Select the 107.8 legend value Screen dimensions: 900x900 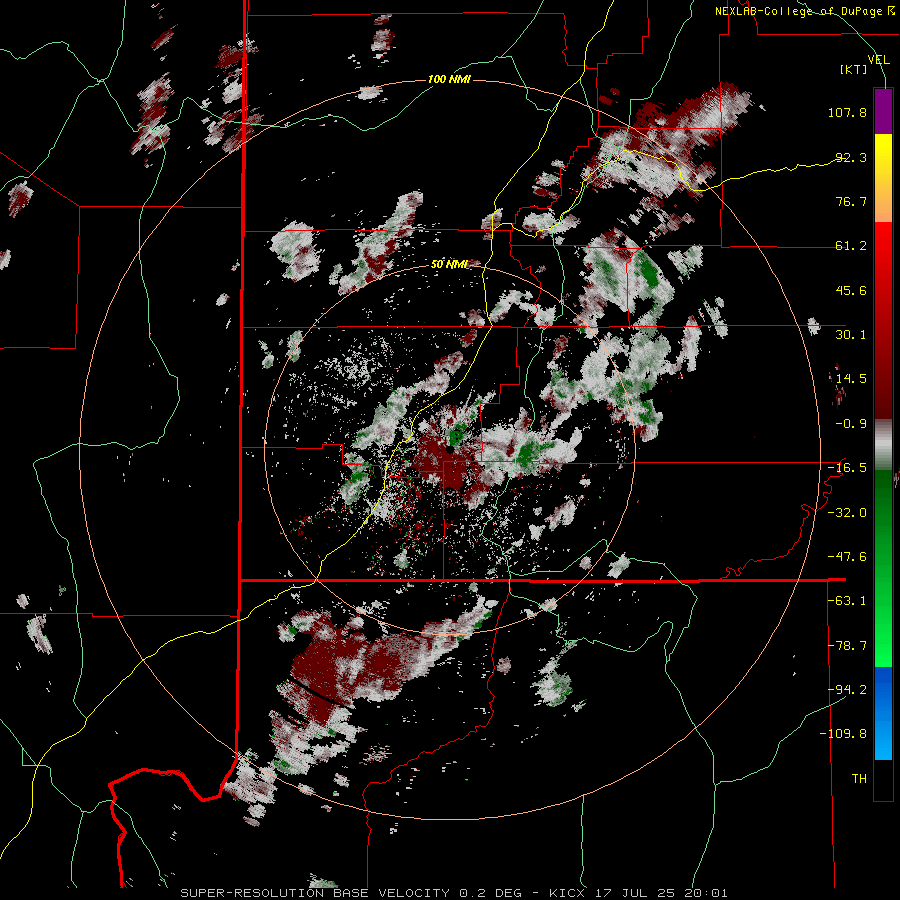click(847, 112)
